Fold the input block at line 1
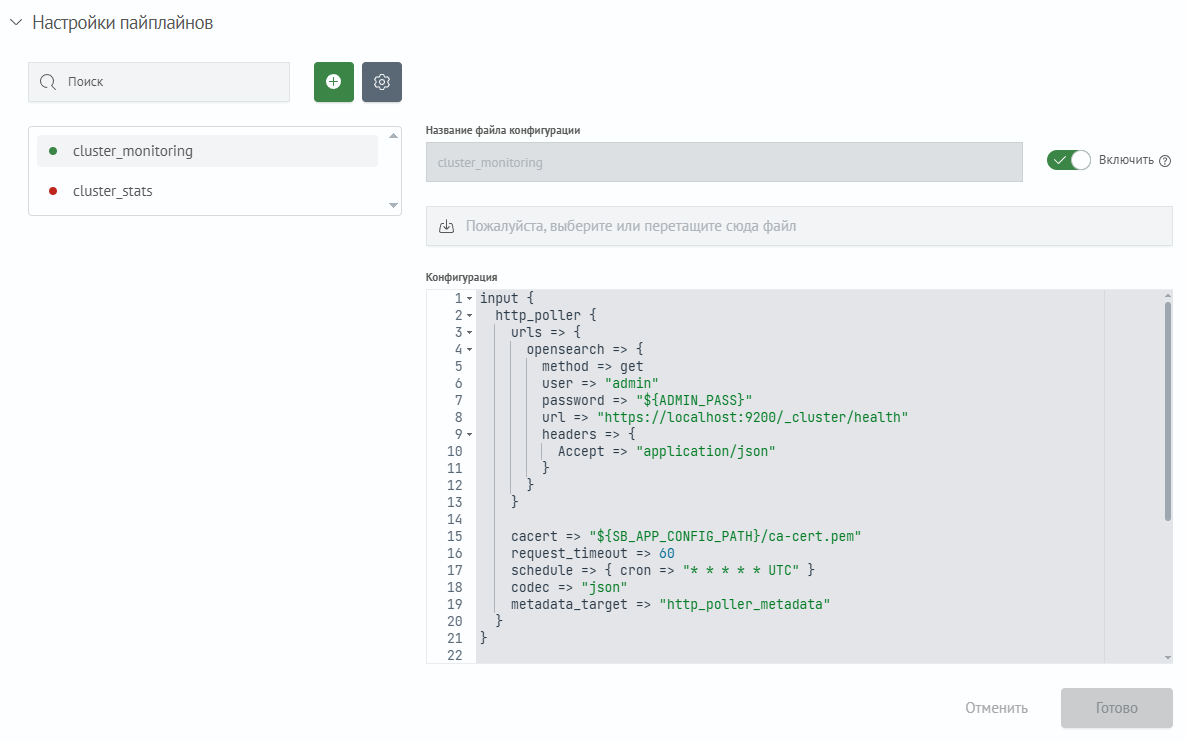Viewport: 1186px width, 741px height. coord(469,299)
